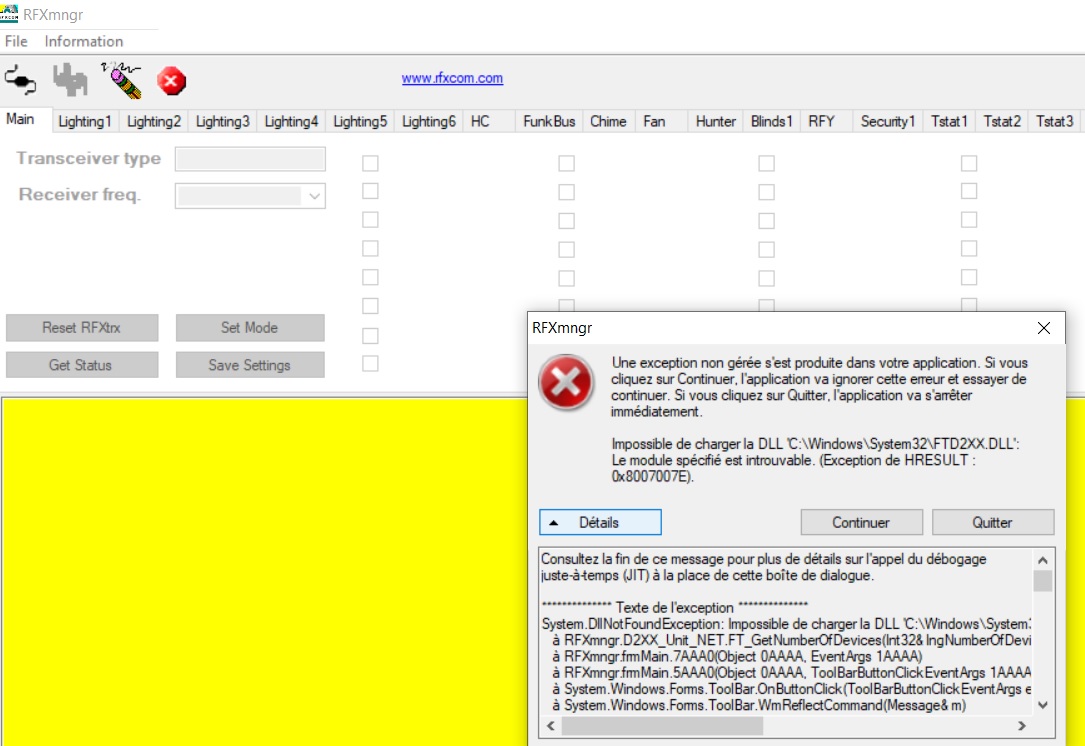Click the 'RFXmngr.frmMain.7AAA0' stack trace line
This screenshot has width=1085, height=746.
[738, 656]
